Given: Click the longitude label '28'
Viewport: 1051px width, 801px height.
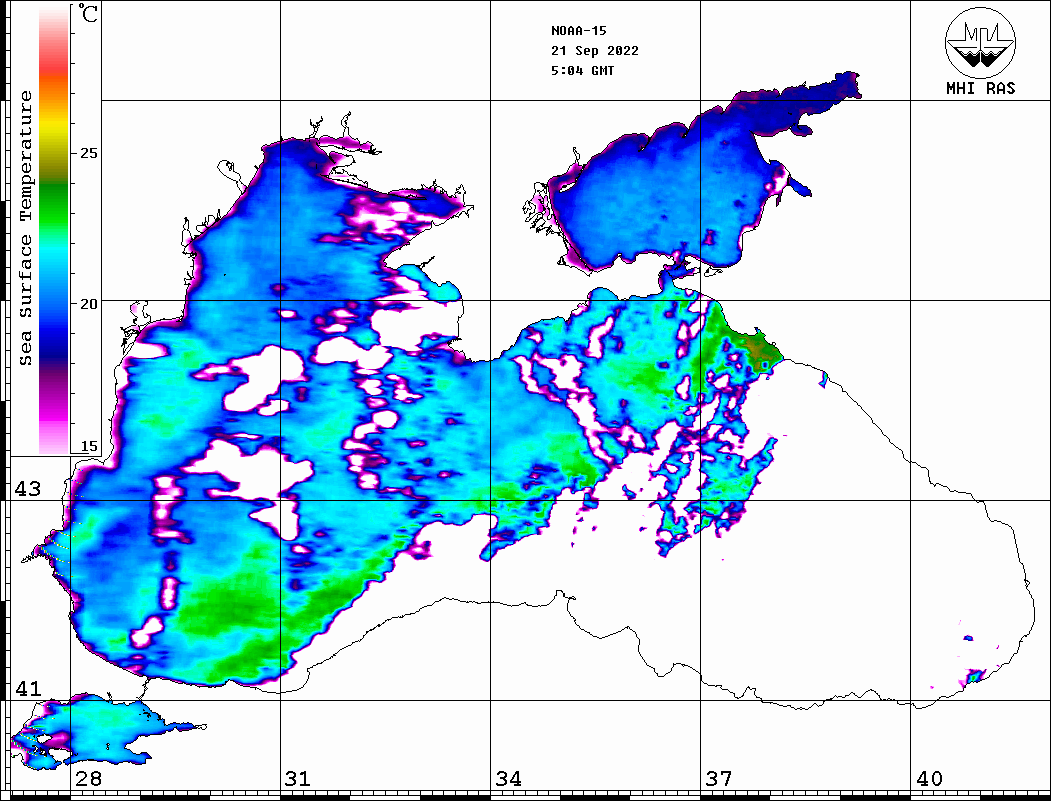Looking at the screenshot, I should [88, 778].
